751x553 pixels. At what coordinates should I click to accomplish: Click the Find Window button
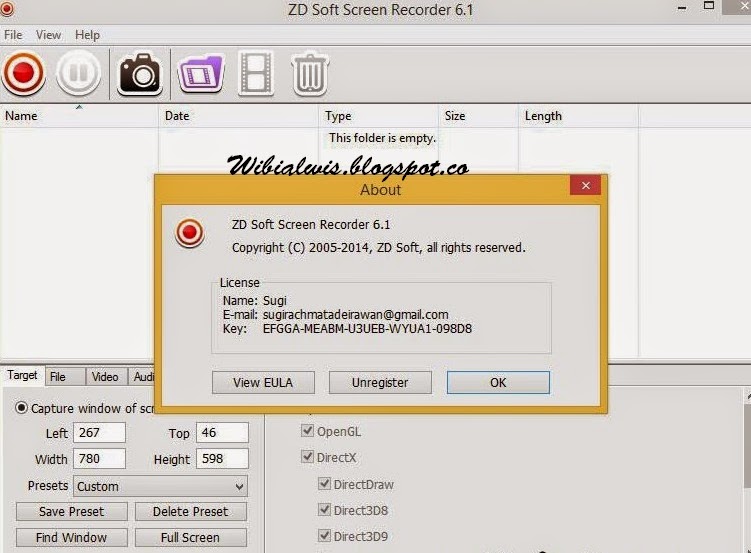(x=71, y=538)
